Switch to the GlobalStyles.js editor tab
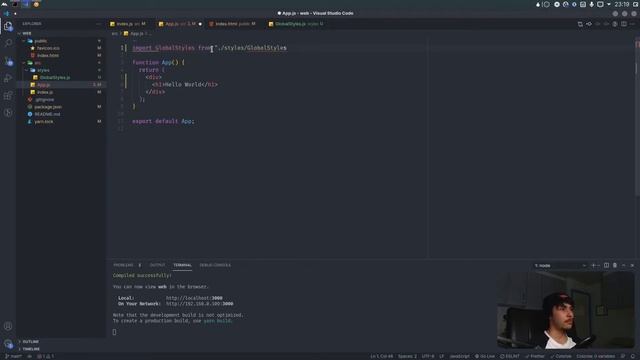This screenshot has height=360, width=640. (298, 24)
